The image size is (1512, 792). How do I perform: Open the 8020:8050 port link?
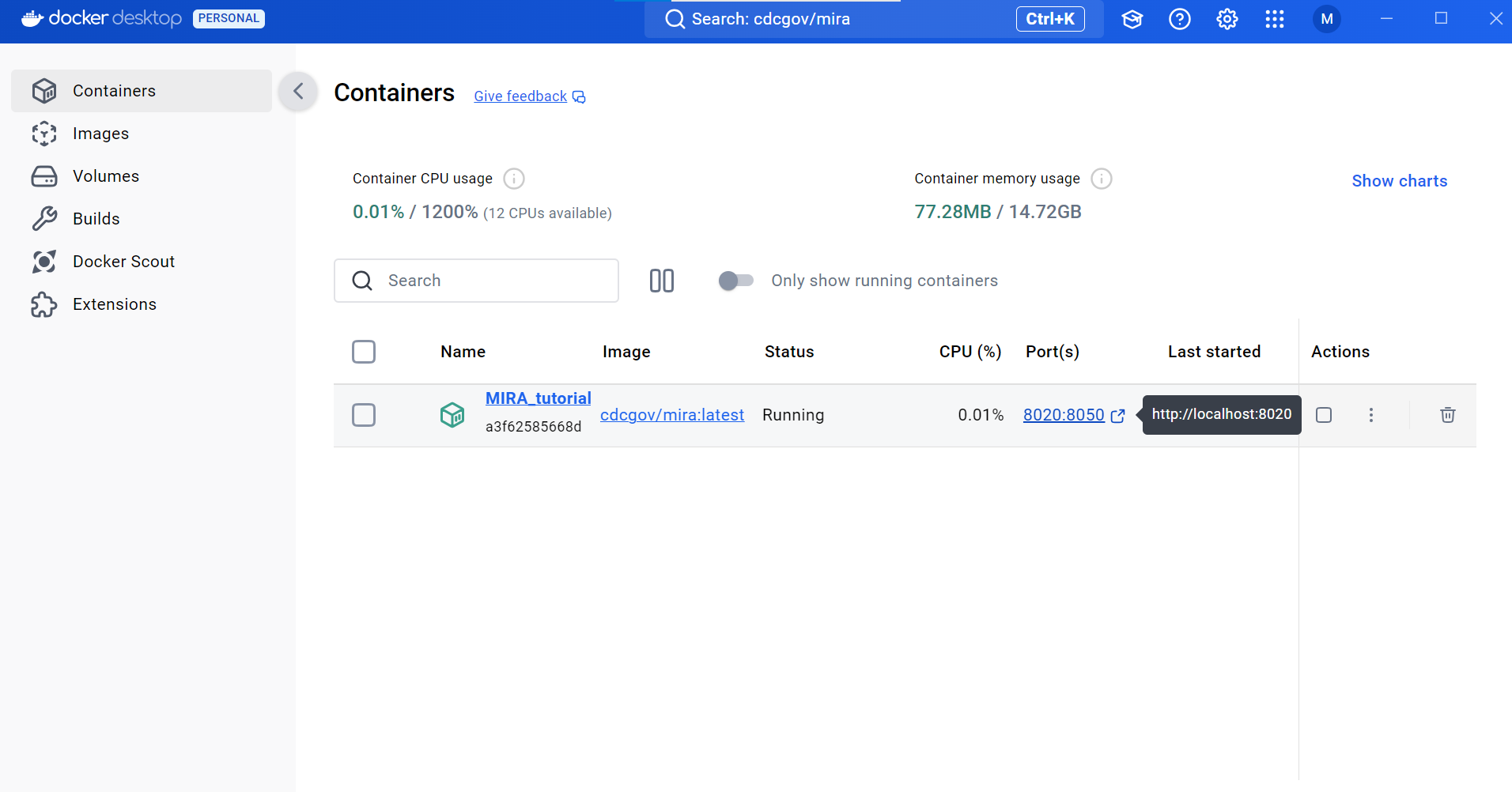click(1064, 415)
